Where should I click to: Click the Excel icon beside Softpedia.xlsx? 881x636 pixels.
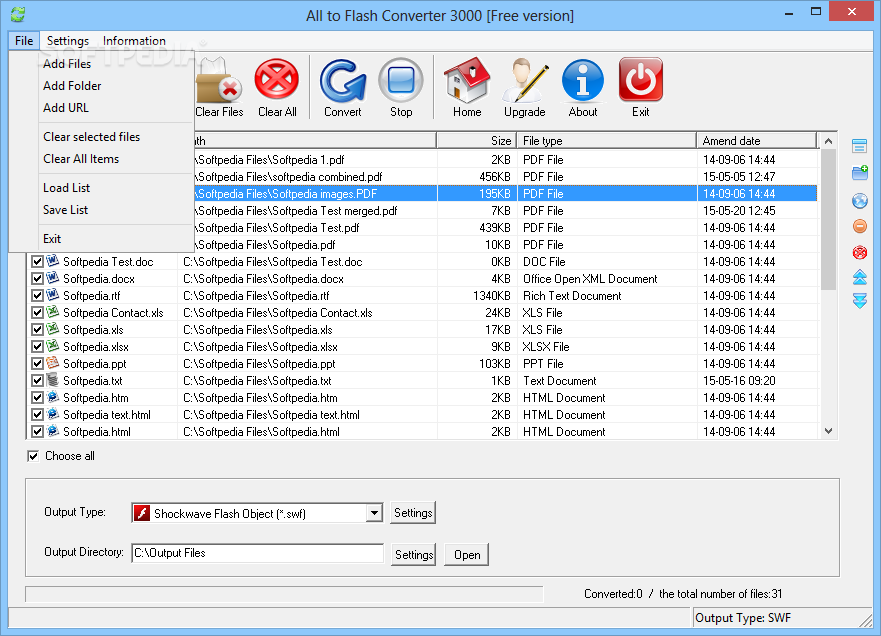click(53, 346)
